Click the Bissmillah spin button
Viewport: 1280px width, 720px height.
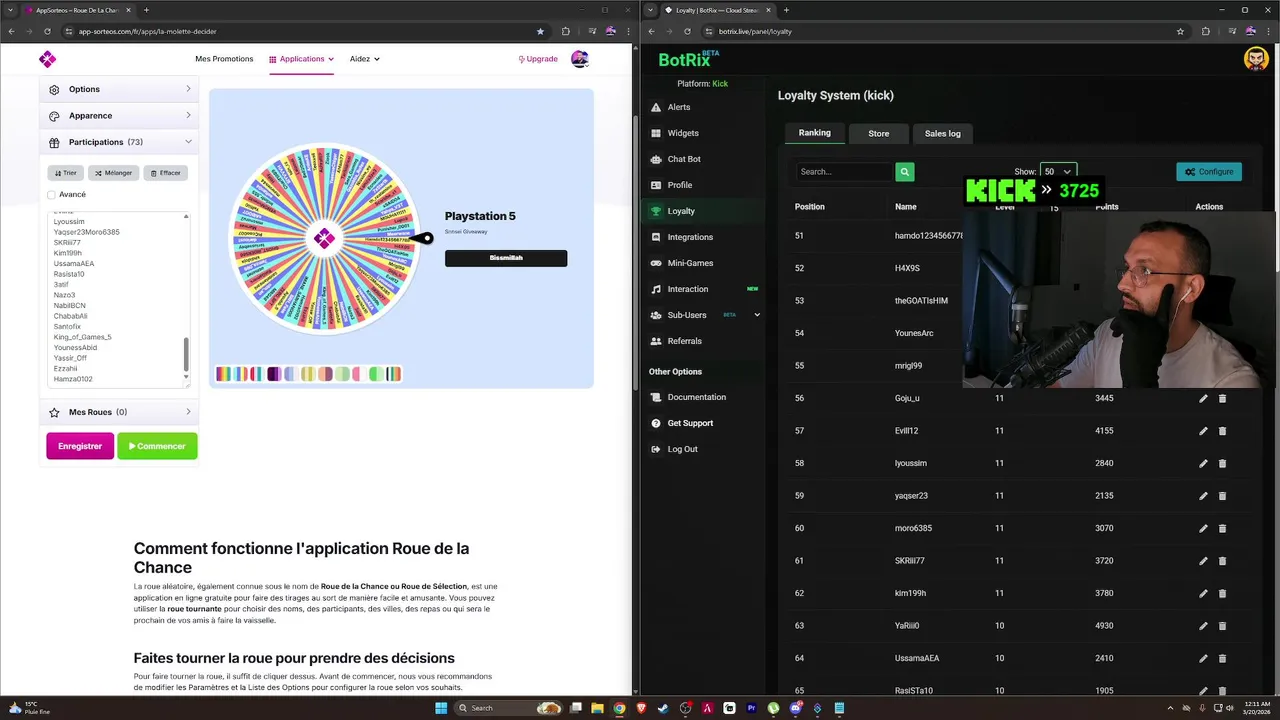[506, 258]
